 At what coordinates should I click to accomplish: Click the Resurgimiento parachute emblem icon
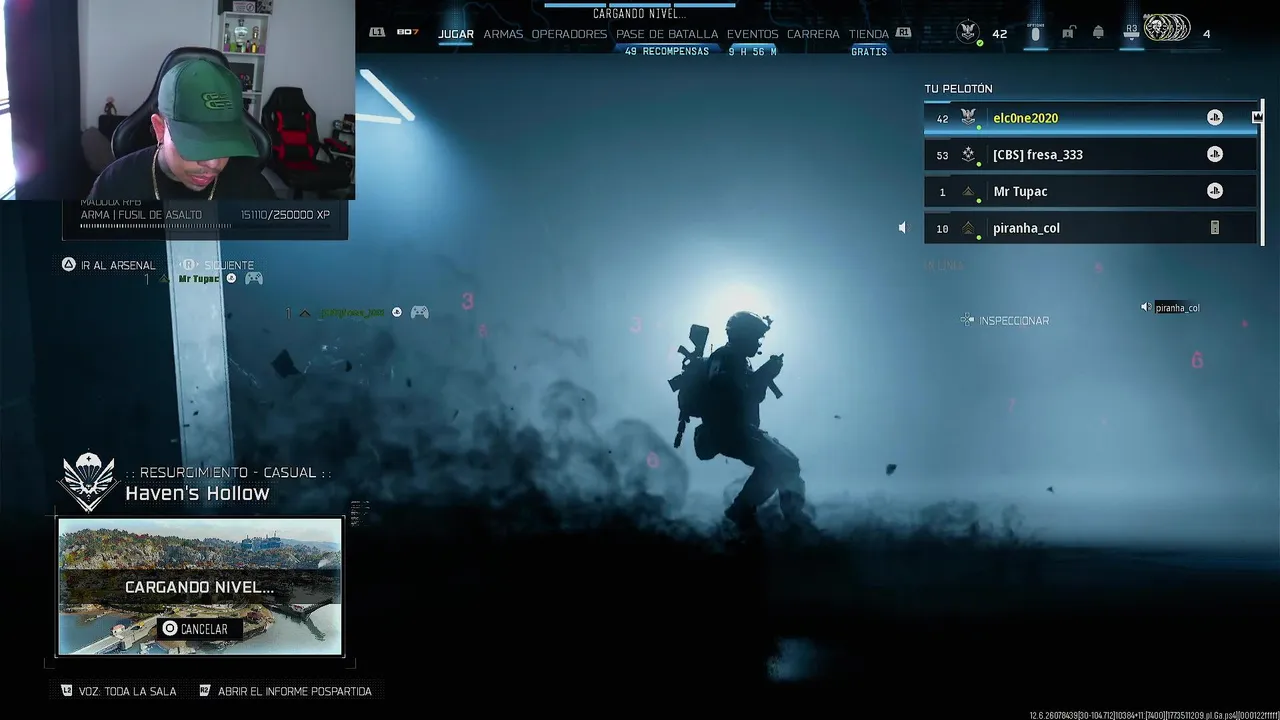(88, 482)
